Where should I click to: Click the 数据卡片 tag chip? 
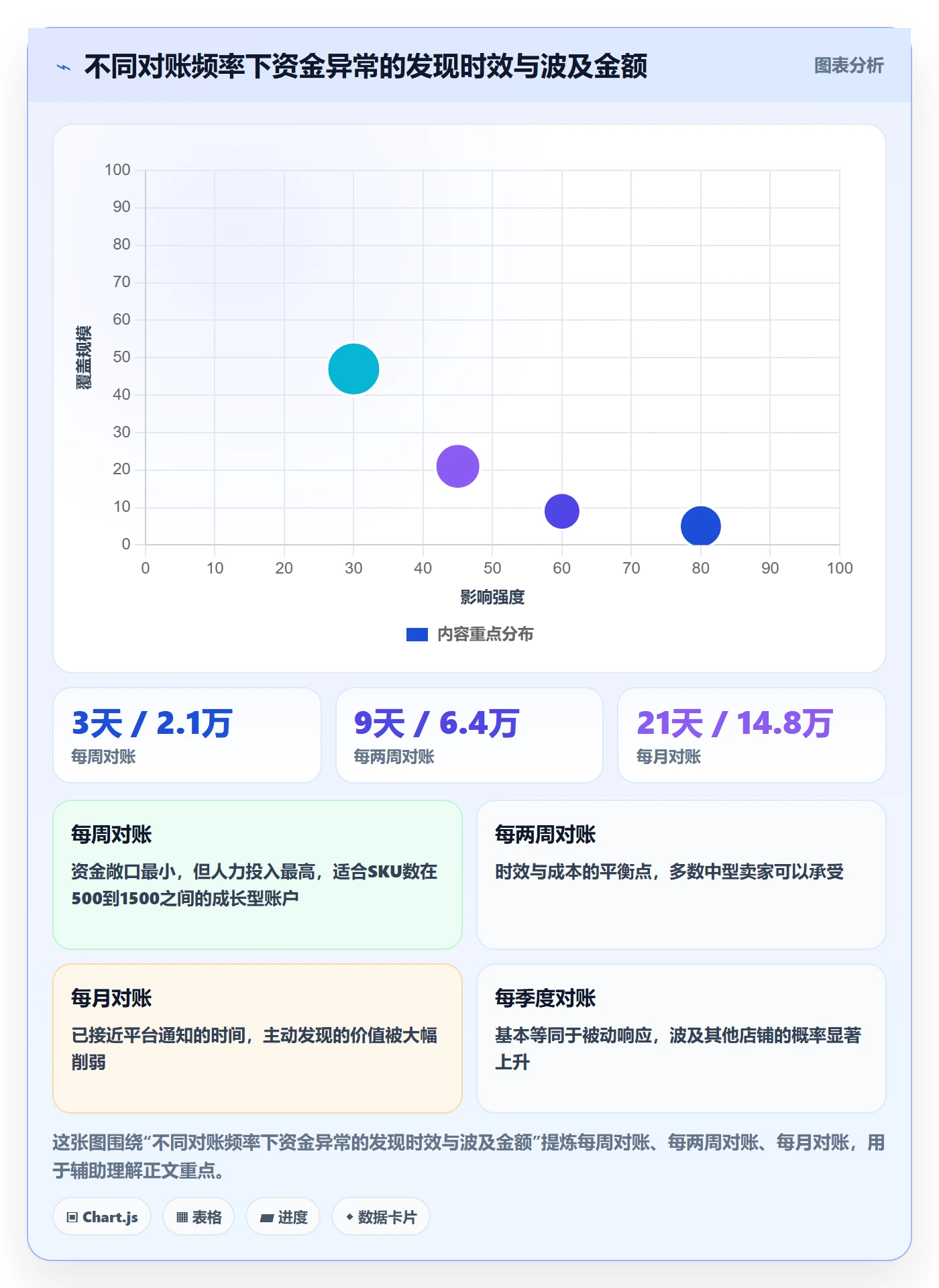click(x=381, y=1217)
